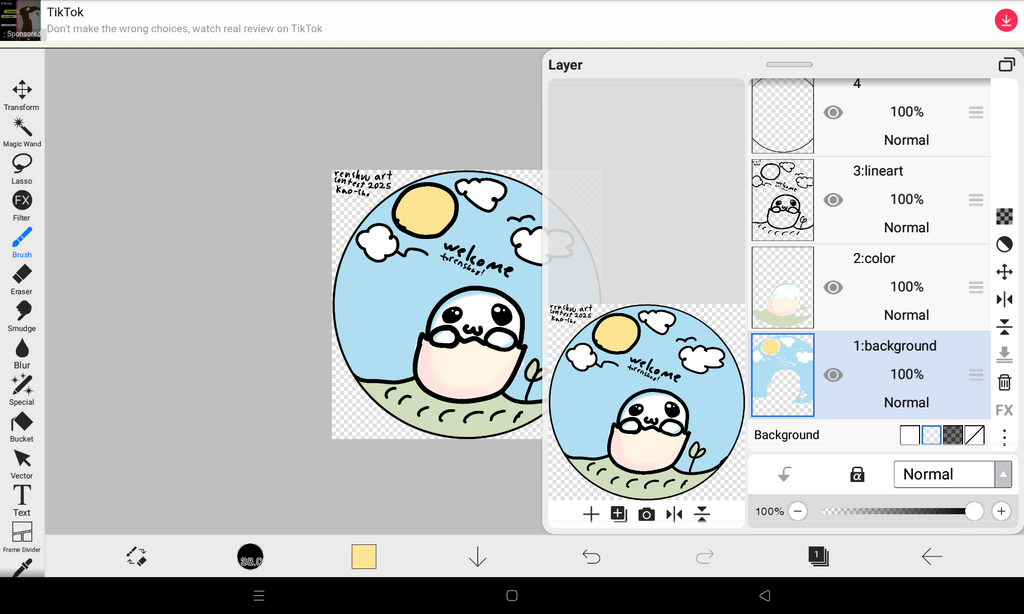
Task: Choose the Text tool
Action: (x=21, y=495)
